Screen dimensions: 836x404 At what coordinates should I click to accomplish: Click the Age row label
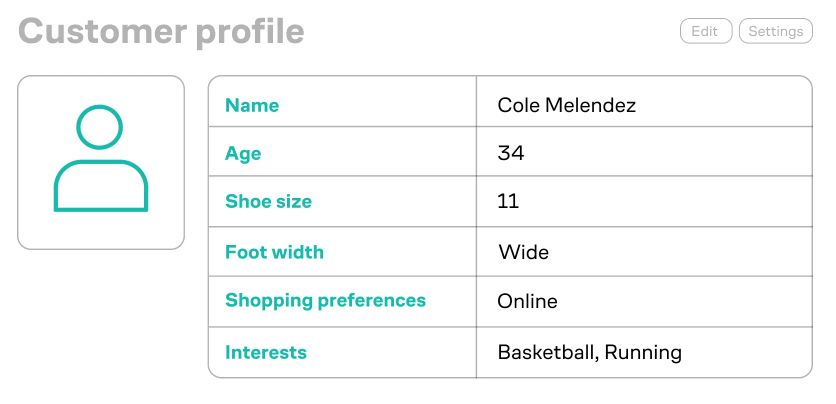tap(243, 154)
